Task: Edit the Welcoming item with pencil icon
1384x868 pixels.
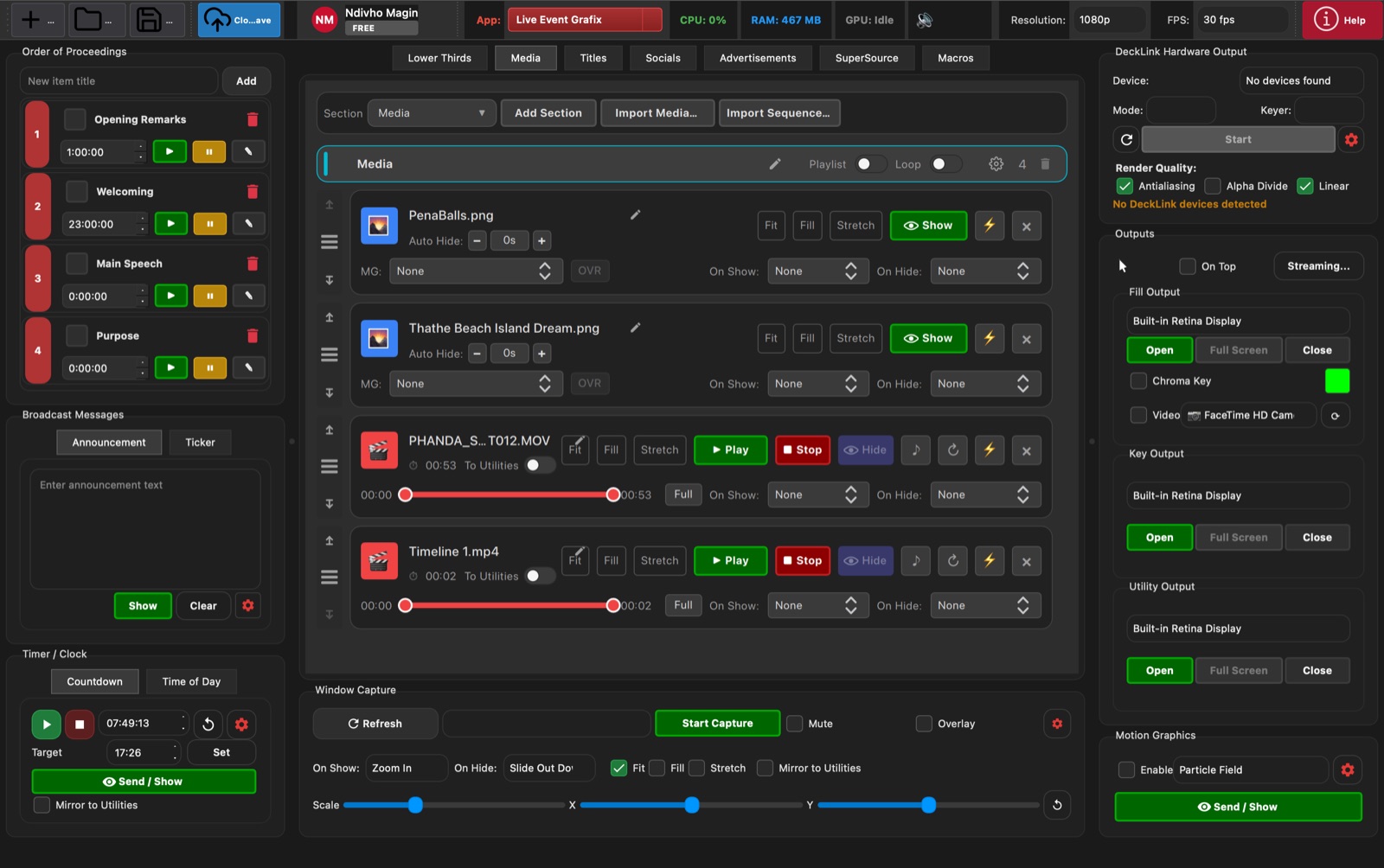Action: [248, 224]
